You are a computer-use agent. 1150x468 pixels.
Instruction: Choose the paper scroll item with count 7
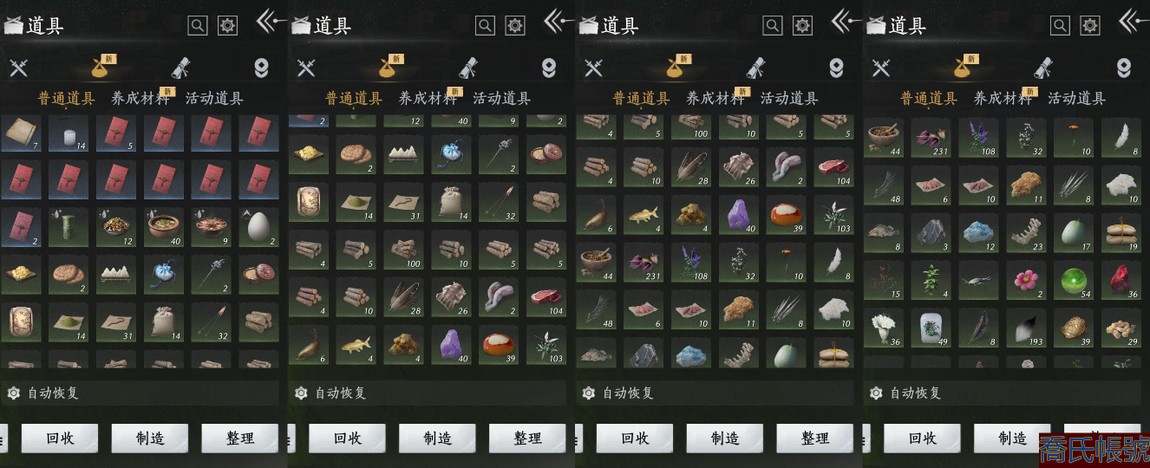click(19, 134)
